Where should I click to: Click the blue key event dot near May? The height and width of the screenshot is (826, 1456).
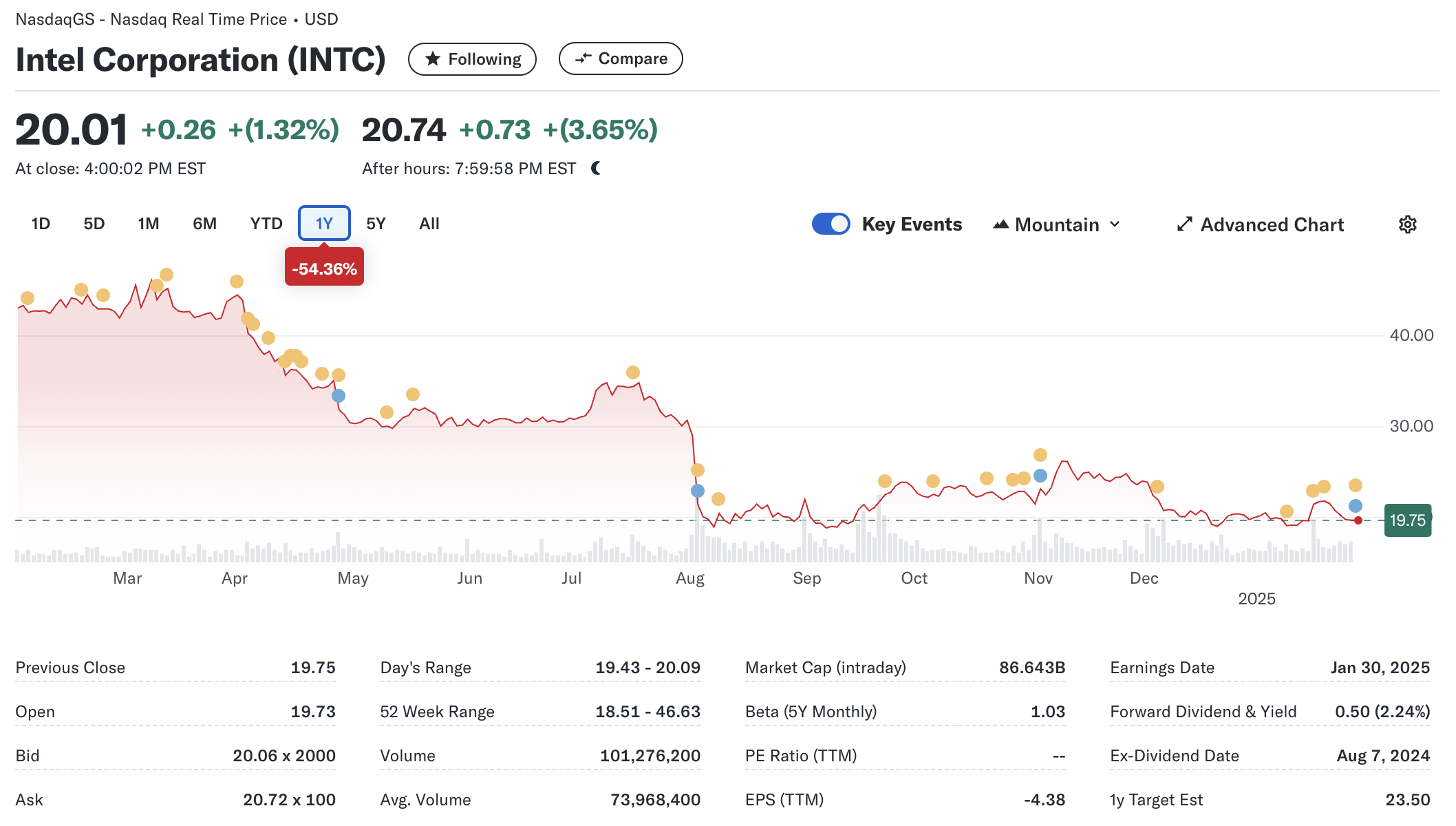tap(339, 396)
